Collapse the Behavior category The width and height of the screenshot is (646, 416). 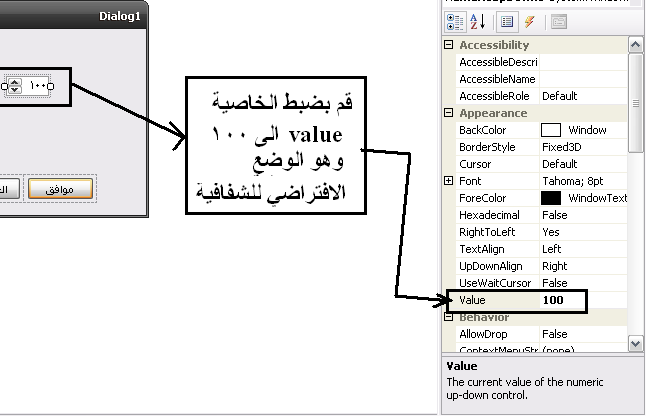448,317
